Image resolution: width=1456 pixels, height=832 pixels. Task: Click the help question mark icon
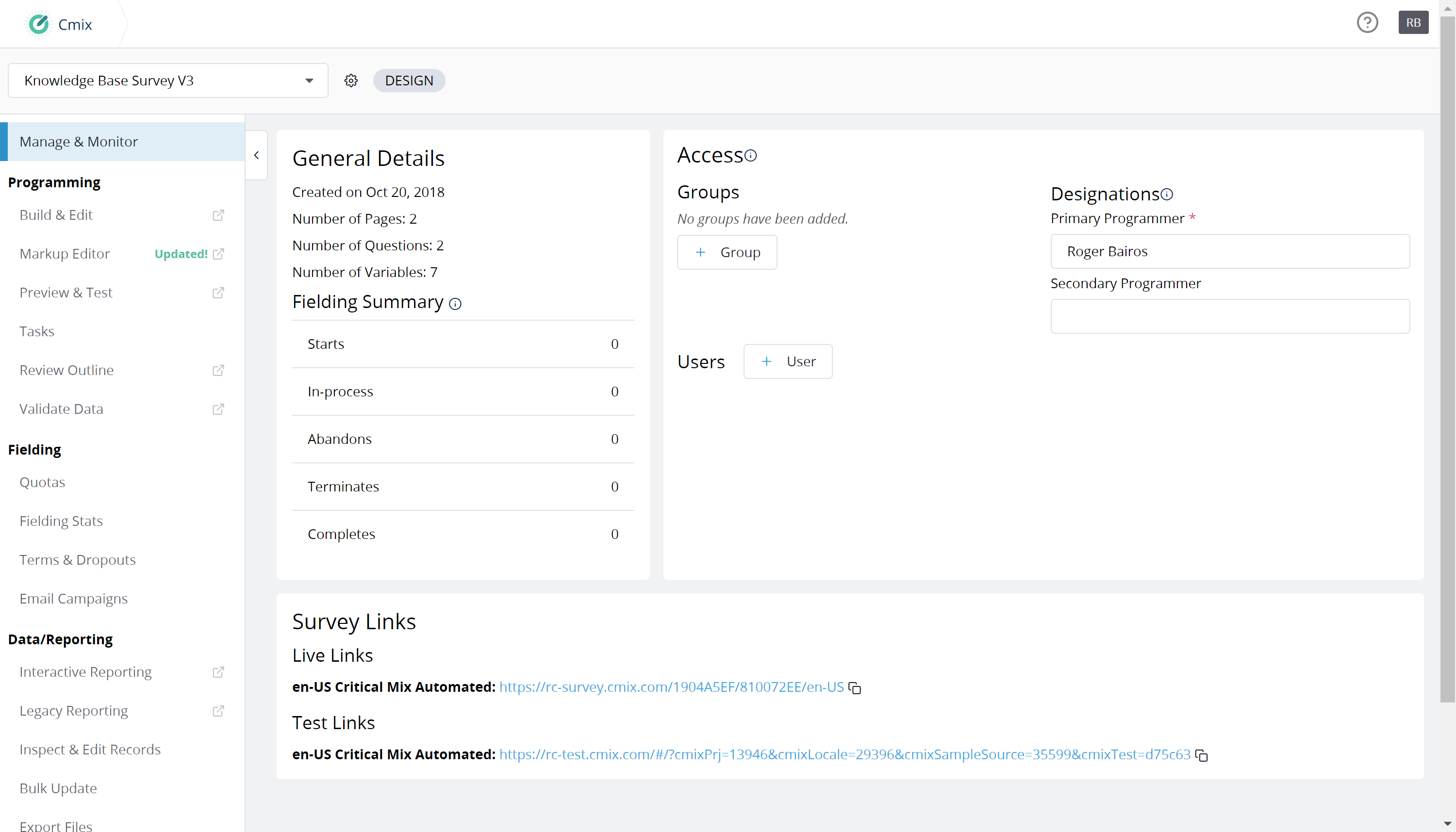pyautogui.click(x=1367, y=23)
